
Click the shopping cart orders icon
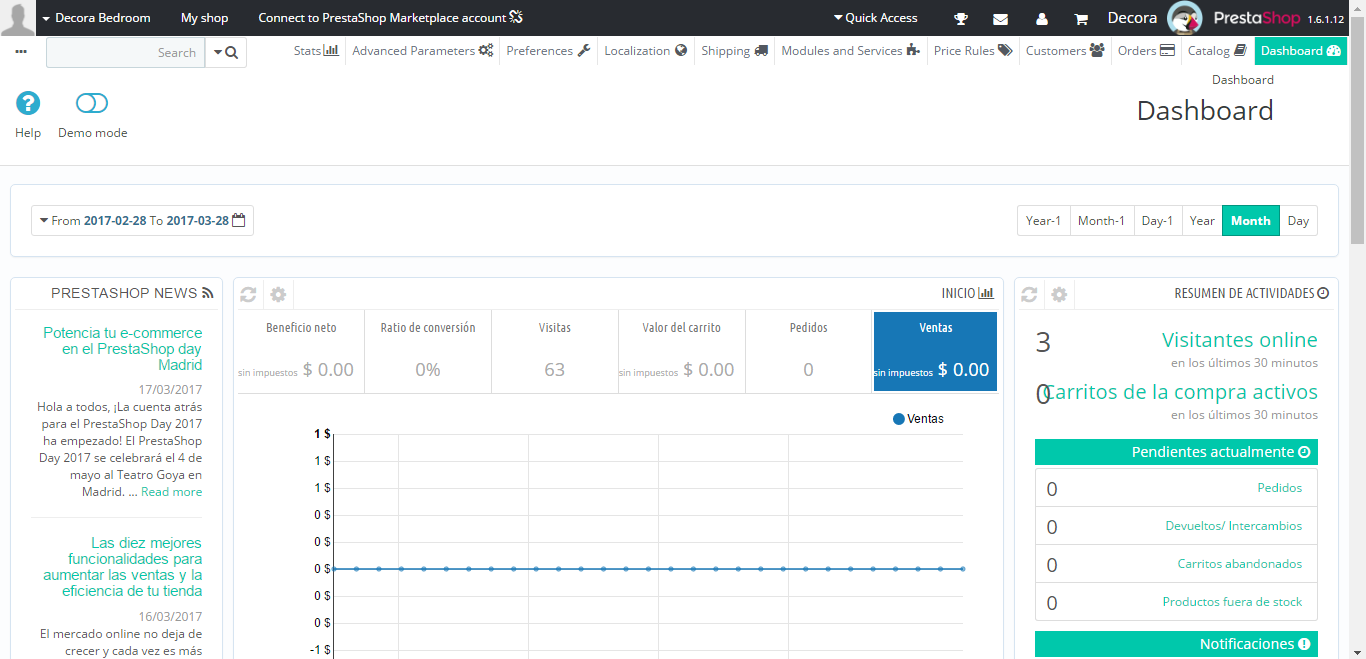tap(1081, 18)
